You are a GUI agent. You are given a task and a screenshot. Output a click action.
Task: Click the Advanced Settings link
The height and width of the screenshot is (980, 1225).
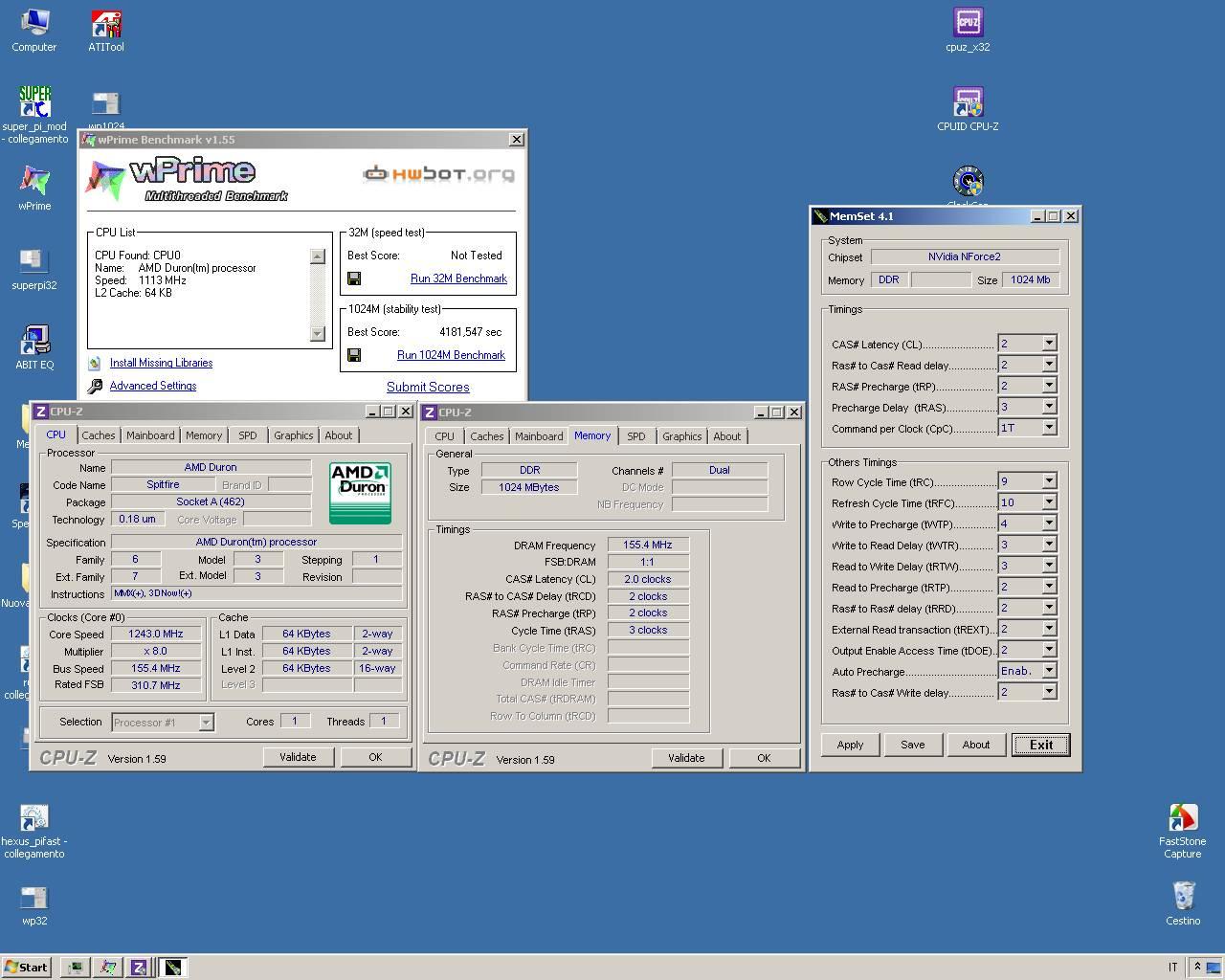click(153, 386)
